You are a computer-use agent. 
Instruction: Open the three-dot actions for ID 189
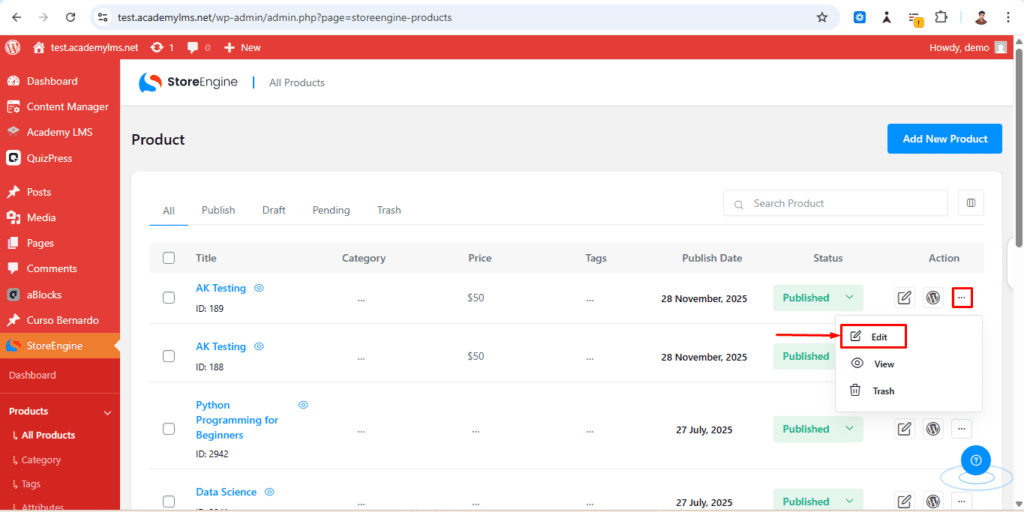point(962,298)
